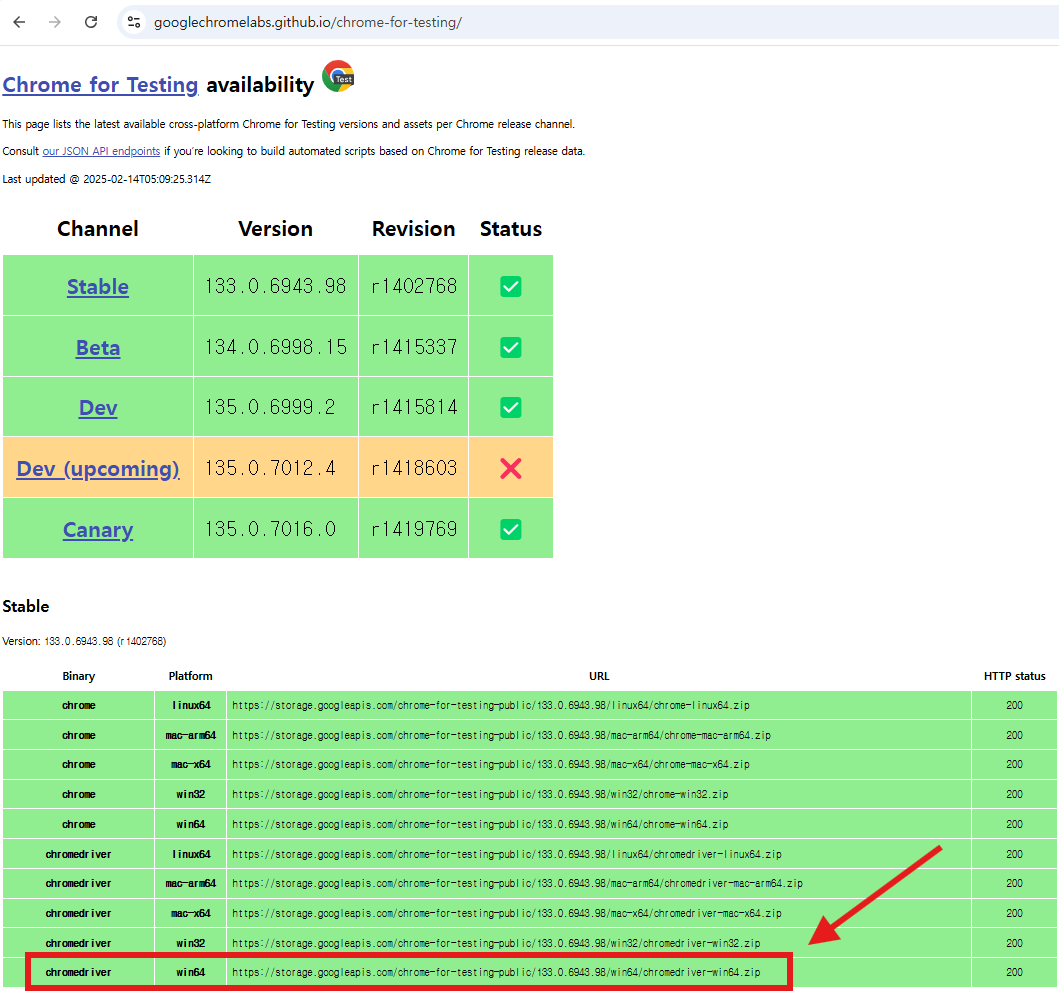Click the URL column header
Screen dimensions: 1059x992
[599, 676]
